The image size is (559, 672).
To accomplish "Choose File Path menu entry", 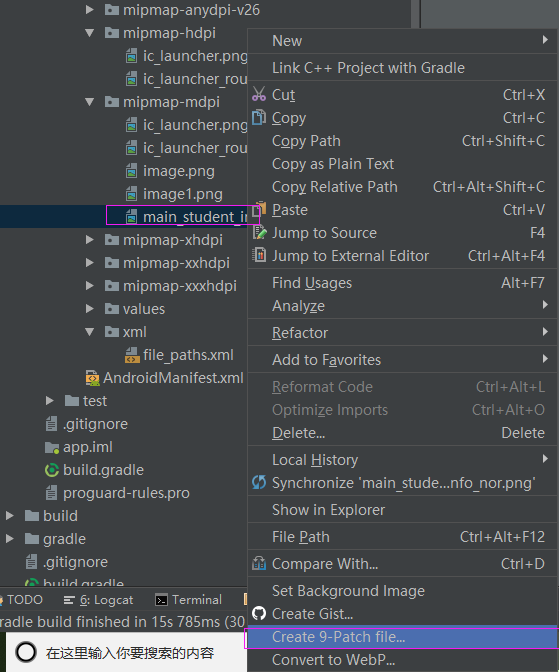I will (x=402, y=537).
